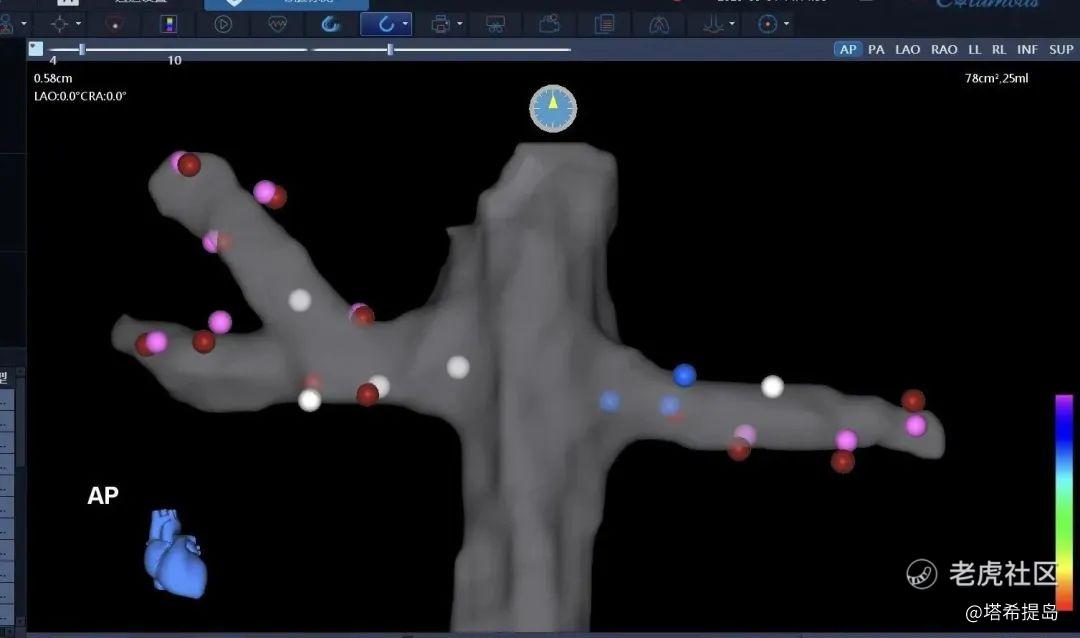Image resolution: width=1080 pixels, height=638 pixels.
Task: Switch to the PA view
Action: pyautogui.click(x=876, y=50)
